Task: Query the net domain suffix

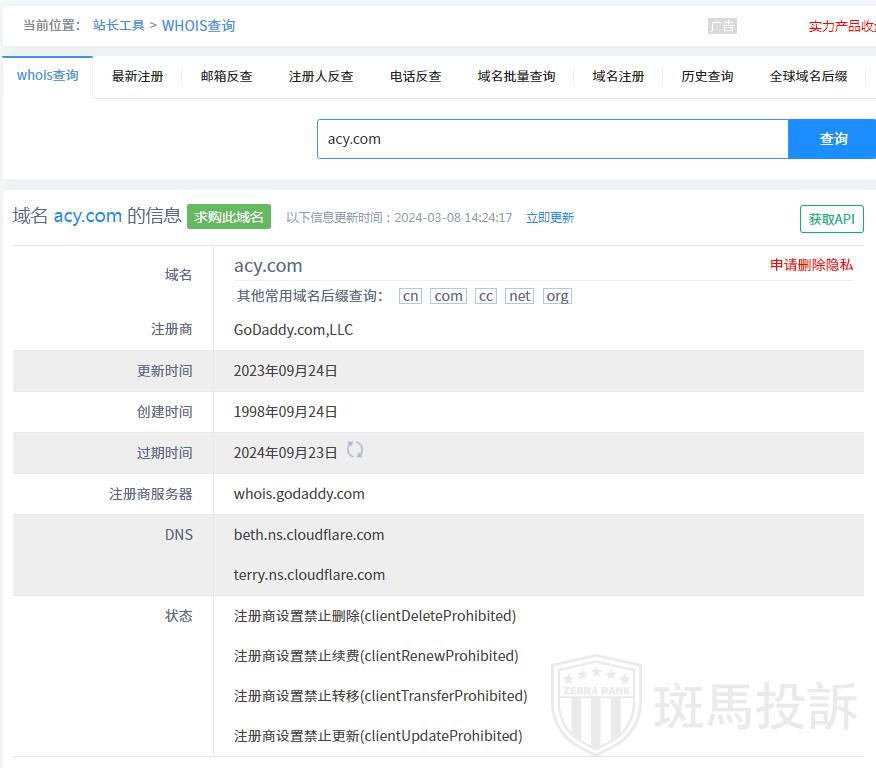Action: click(520, 296)
